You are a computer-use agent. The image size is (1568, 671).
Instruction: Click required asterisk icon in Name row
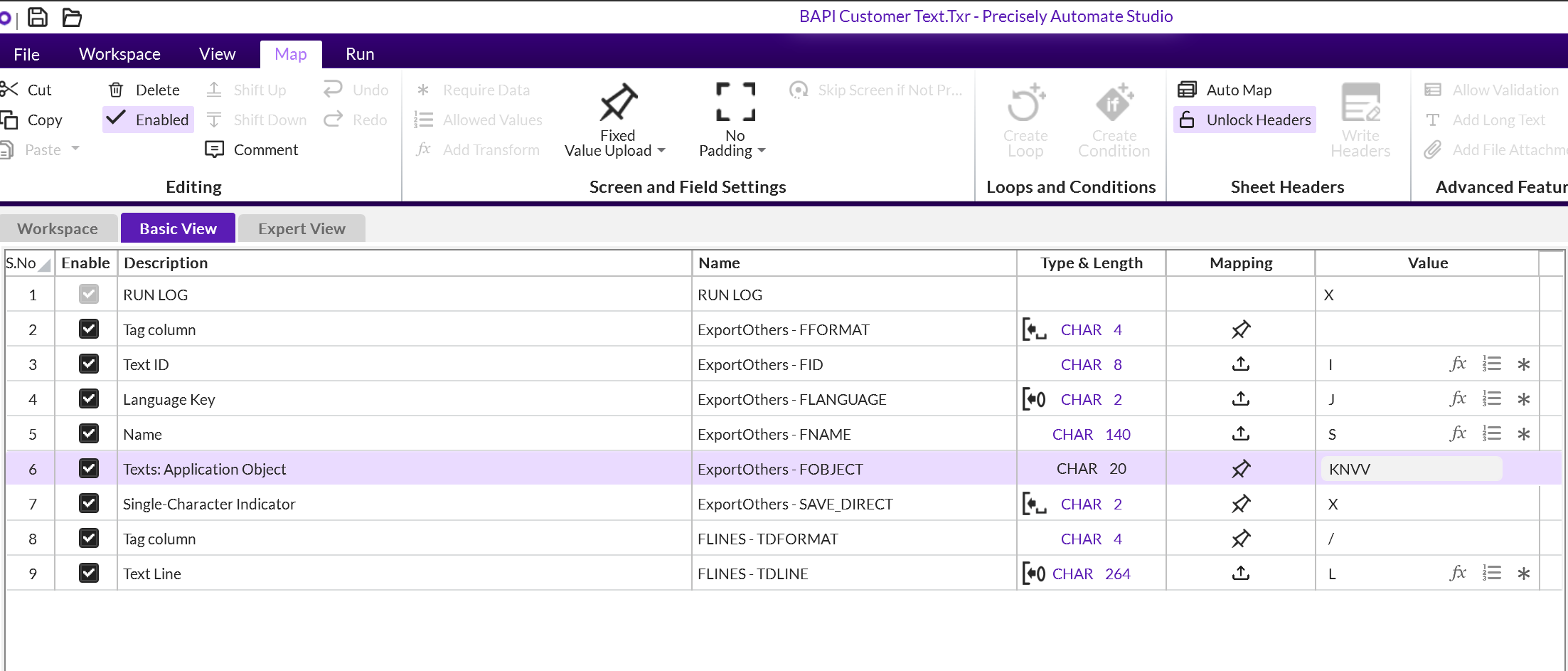[1523, 434]
